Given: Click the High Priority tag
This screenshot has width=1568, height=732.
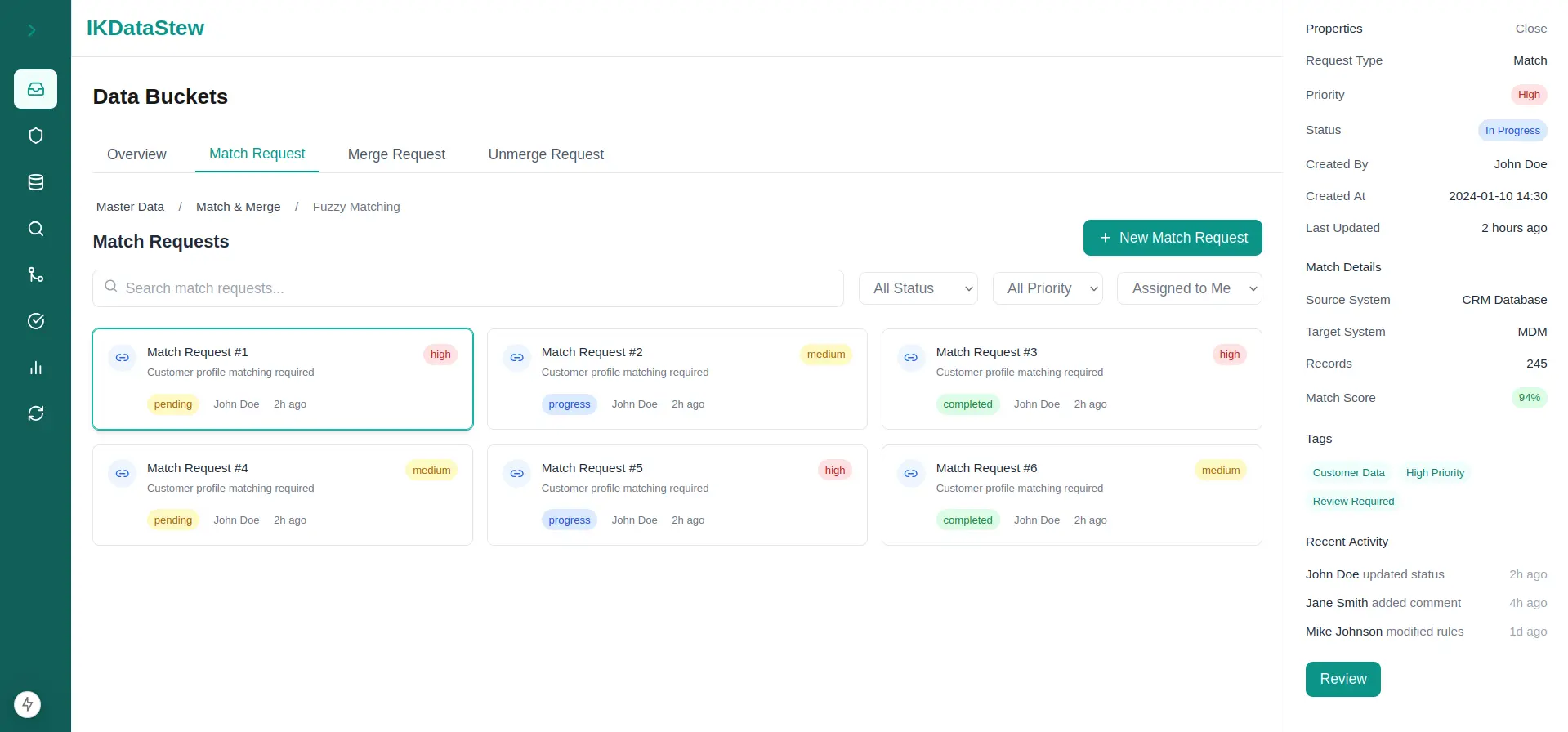Looking at the screenshot, I should coord(1435,473).
